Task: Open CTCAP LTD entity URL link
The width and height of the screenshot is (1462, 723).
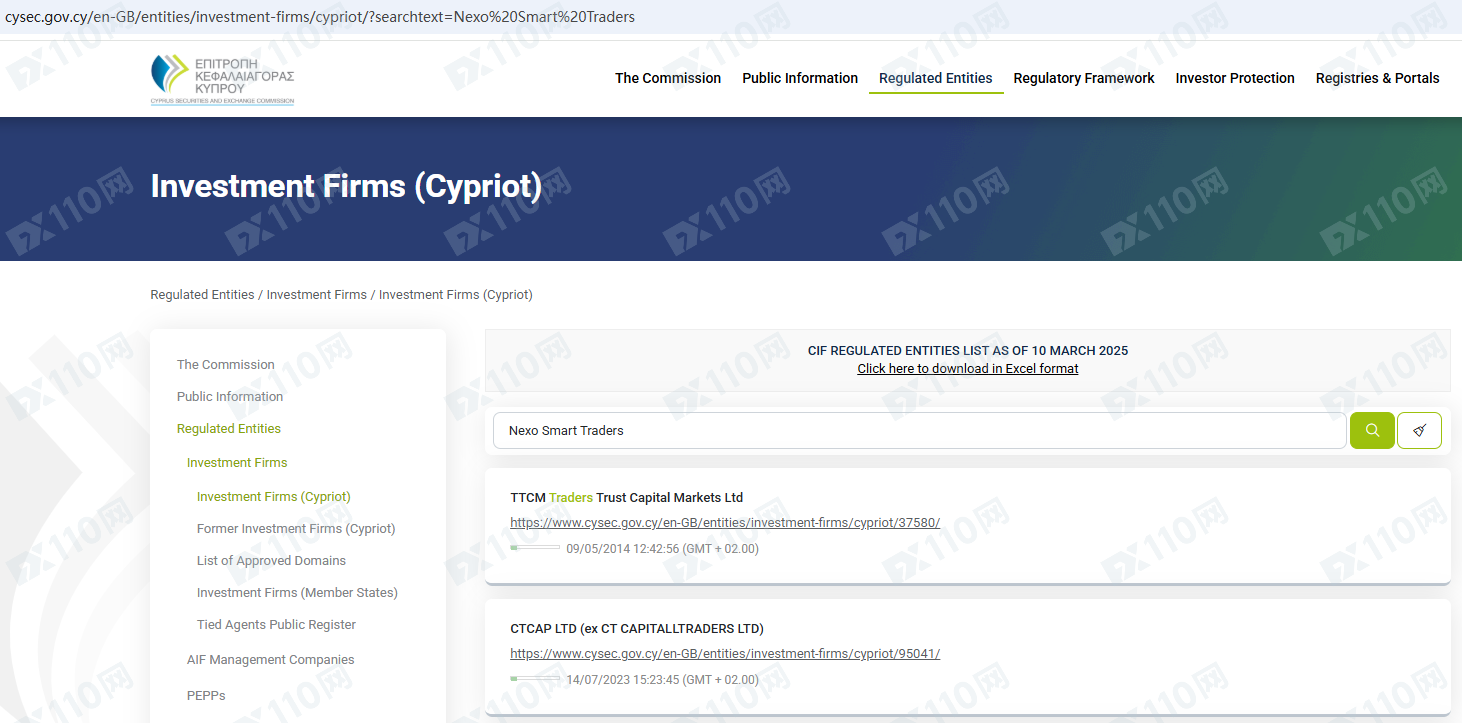Action: 725,653
